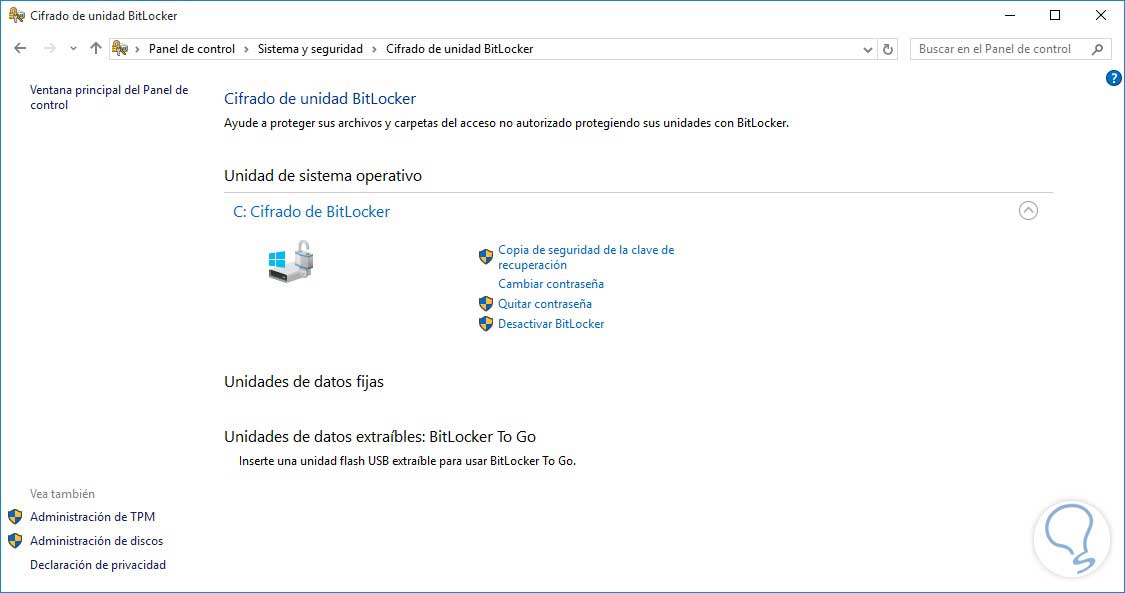Expand the chevron before 'Panel de control'
Image resolution: width=1125 pixels, height=593 pixels.
(x=137, y=49)
